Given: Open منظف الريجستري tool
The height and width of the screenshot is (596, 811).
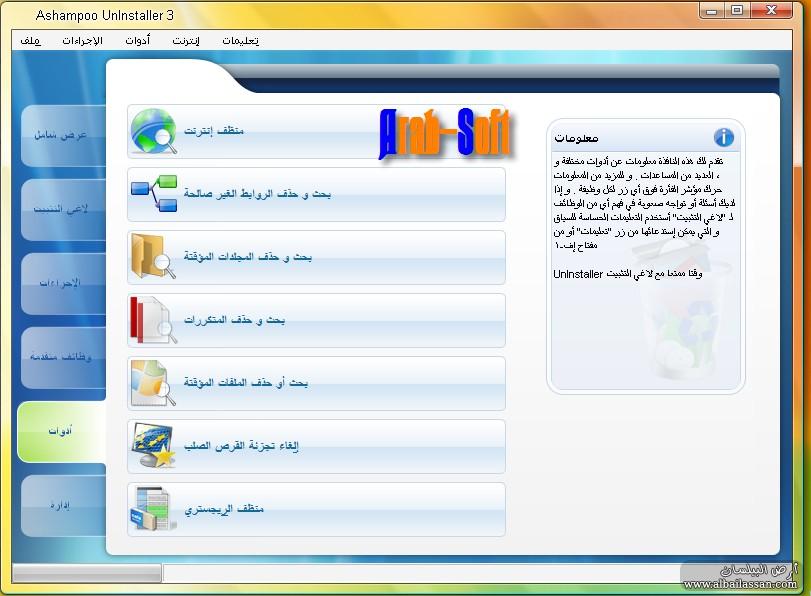Looking at the screenshot, I should [316, 510].
